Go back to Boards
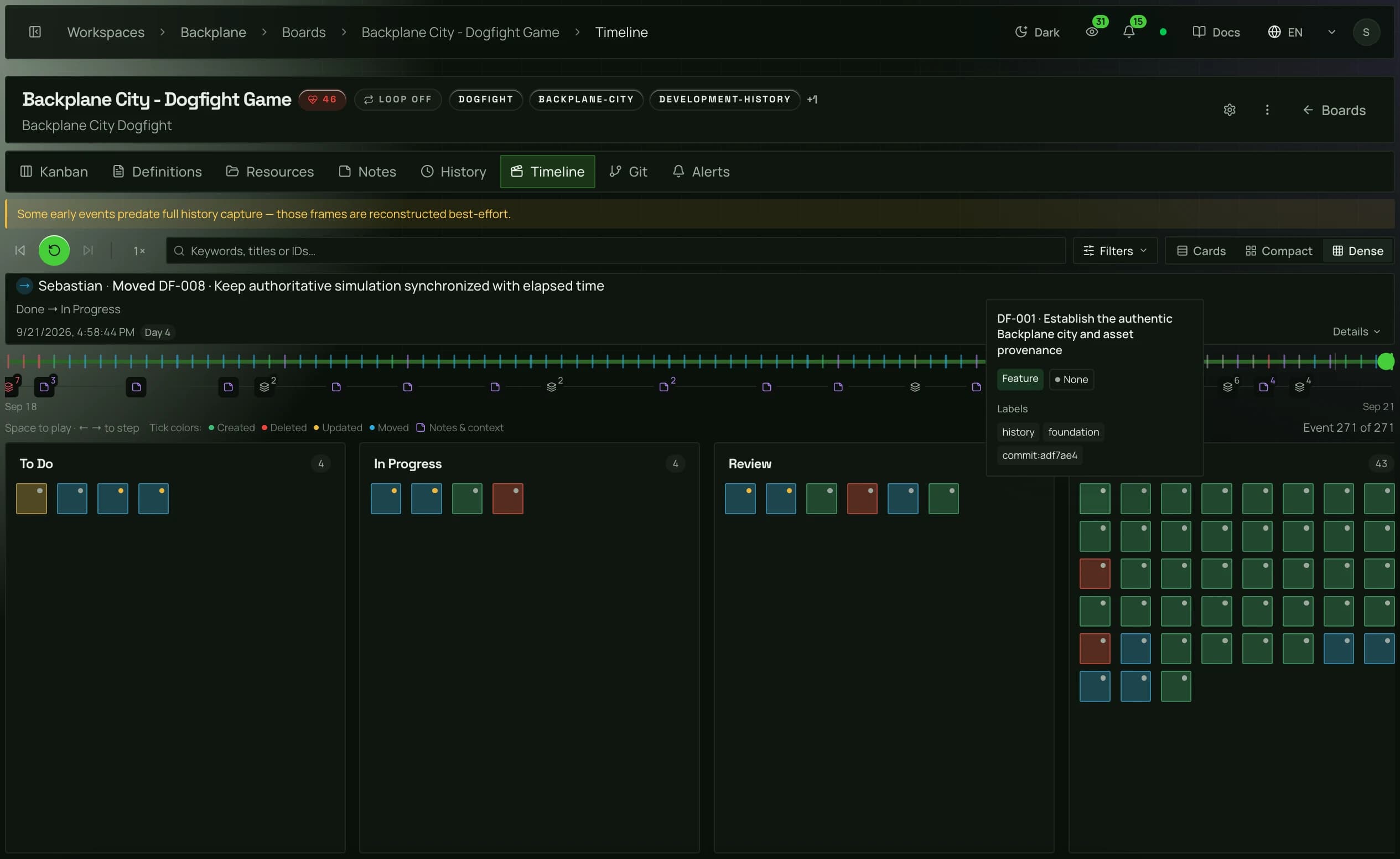Image resolution: width=1400 pixels, height=859 pixels. tap(1334, 110)
